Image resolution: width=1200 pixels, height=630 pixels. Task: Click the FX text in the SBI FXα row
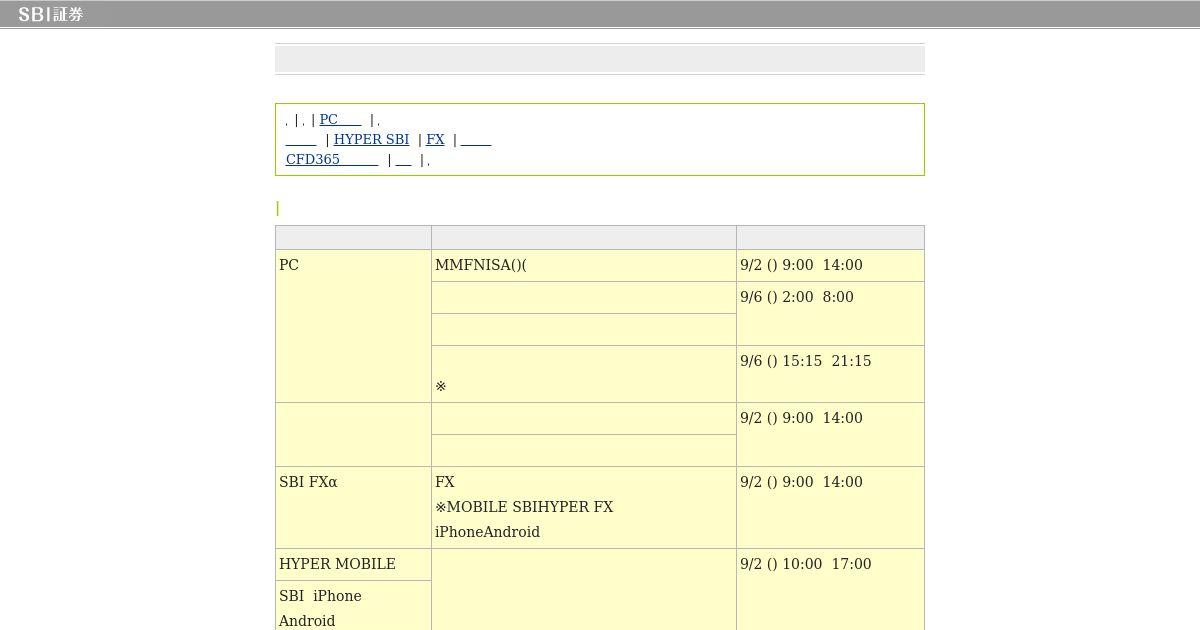pos(445,482)
